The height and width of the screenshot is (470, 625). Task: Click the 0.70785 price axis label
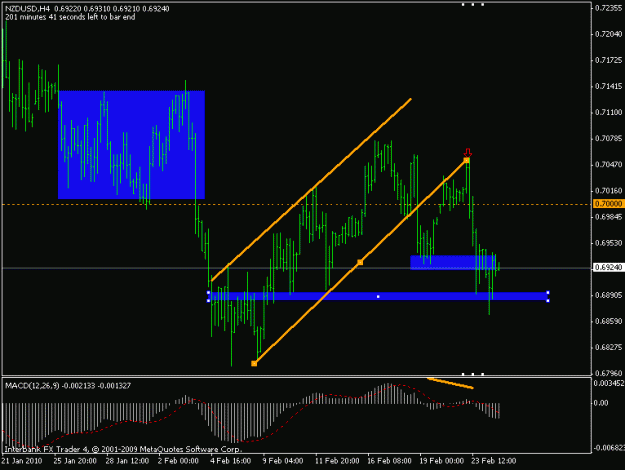[x=609, y=139]
